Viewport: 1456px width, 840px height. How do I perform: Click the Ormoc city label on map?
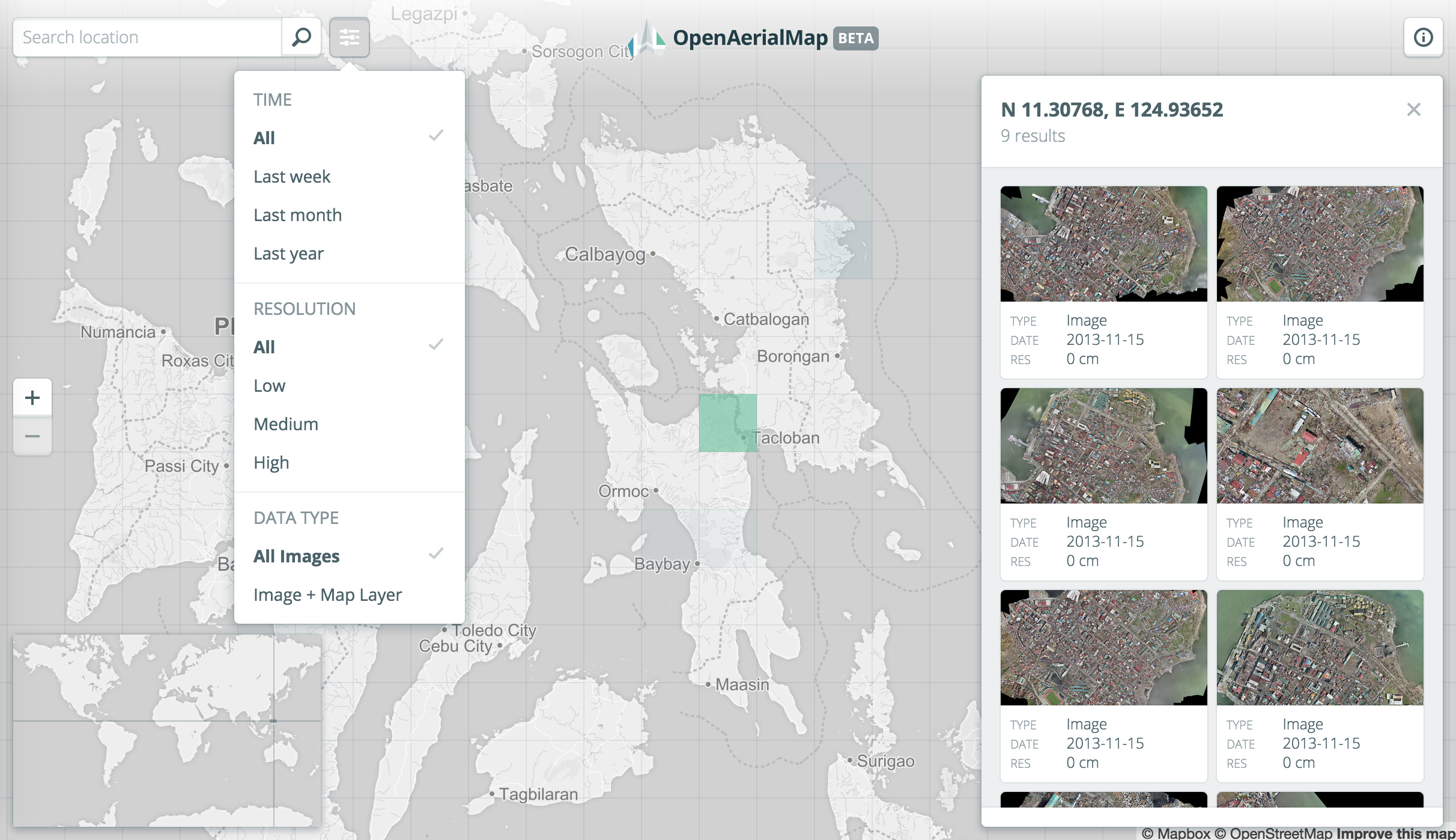click(623, 491)
